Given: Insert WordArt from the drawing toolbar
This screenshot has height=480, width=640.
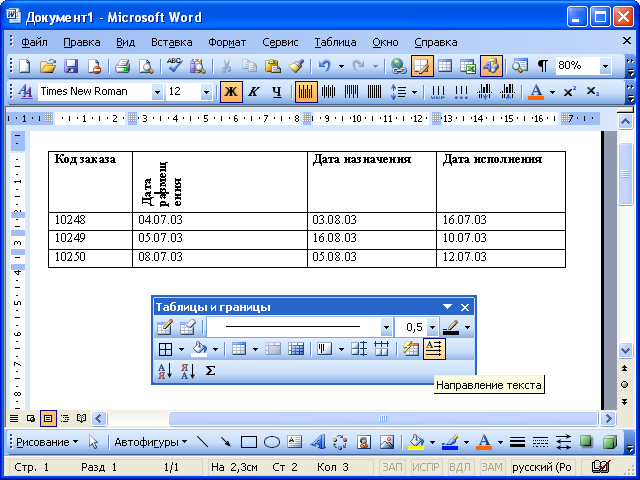Looking at the screenshot, I should pos(318,442).
